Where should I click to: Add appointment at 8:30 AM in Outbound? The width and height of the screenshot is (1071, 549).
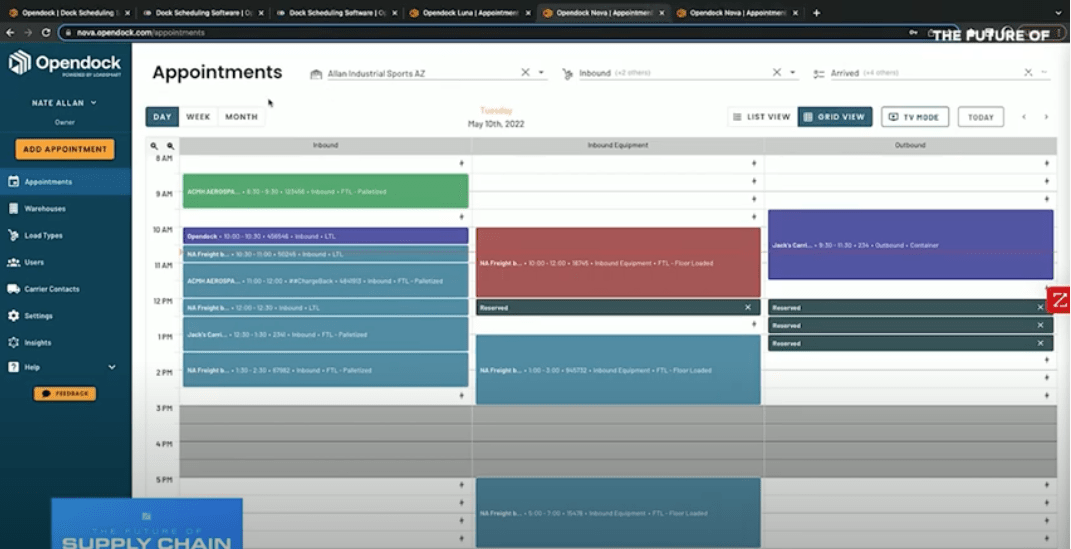(x=1046, y=181)
